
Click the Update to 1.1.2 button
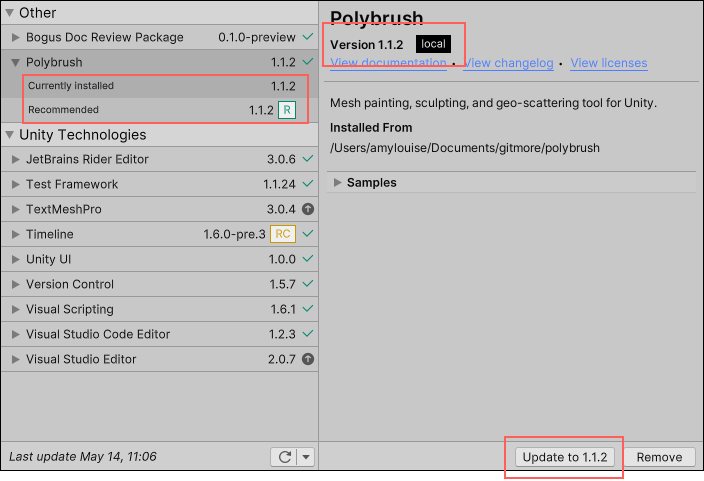[x=565, y=457]
